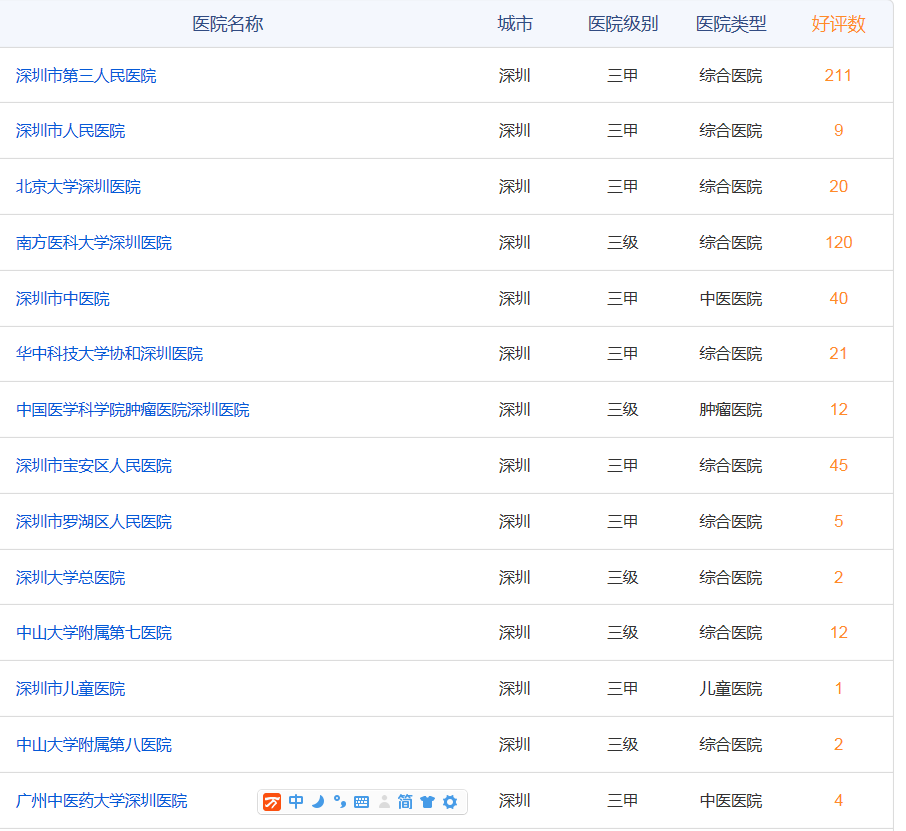This screenshot has height=831, width=906.
Task: Click 综合医院 in 深圳市宝安区人民医院 row
Action: pos(731,466)
